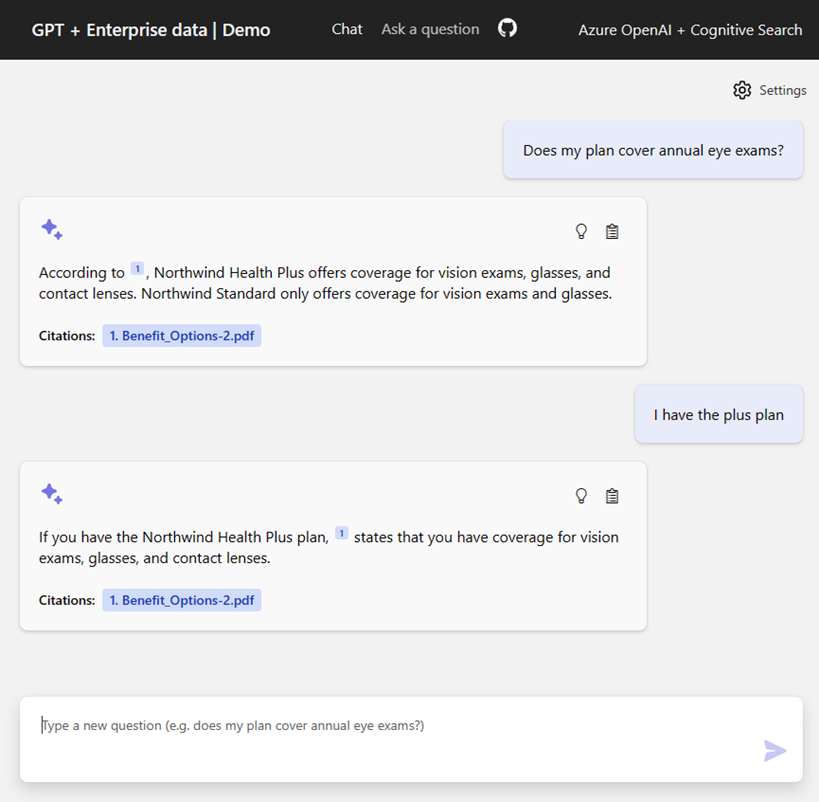
Task: Select the eye exams question bubble
Action: [652, 148]
